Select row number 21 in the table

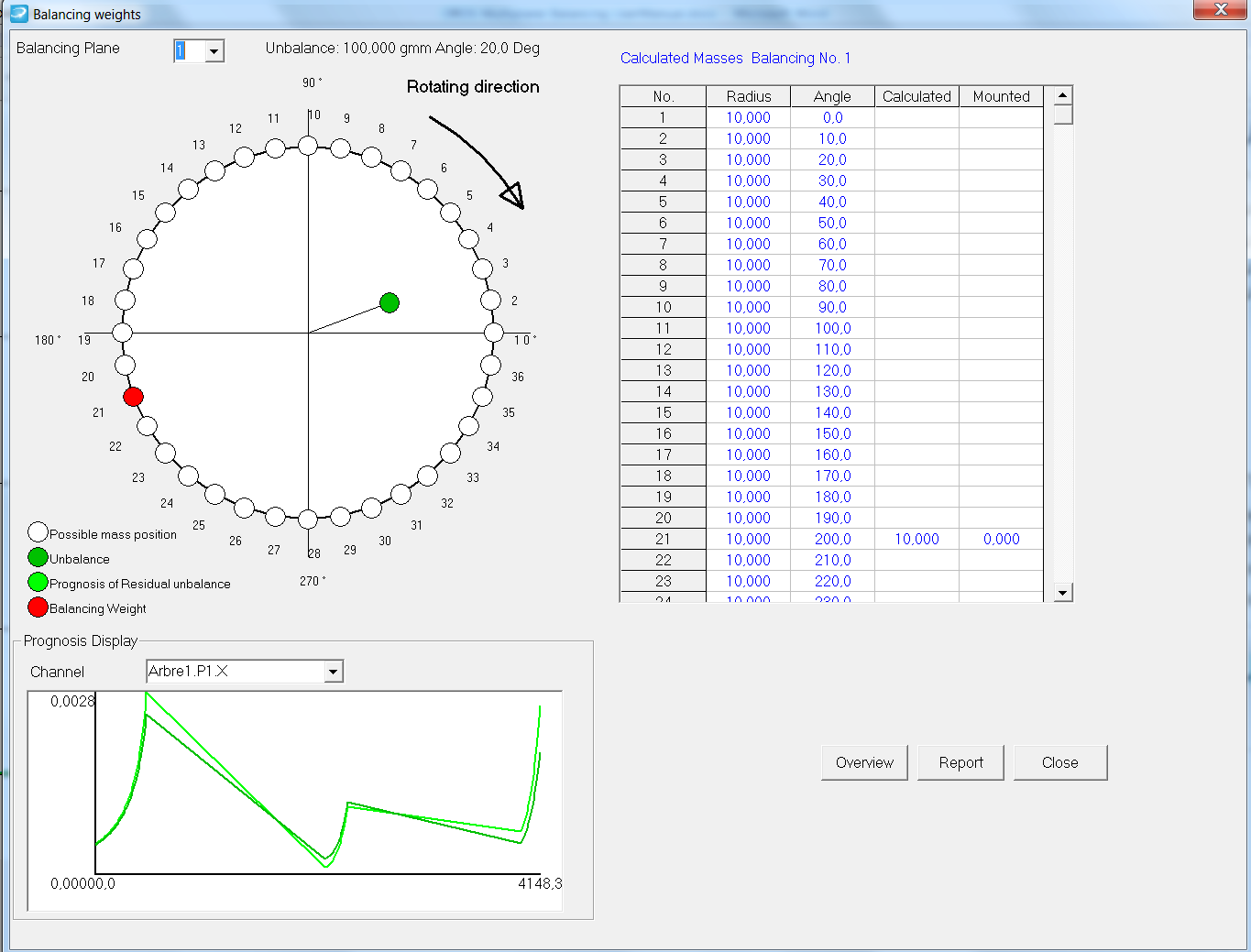[664, 539]
